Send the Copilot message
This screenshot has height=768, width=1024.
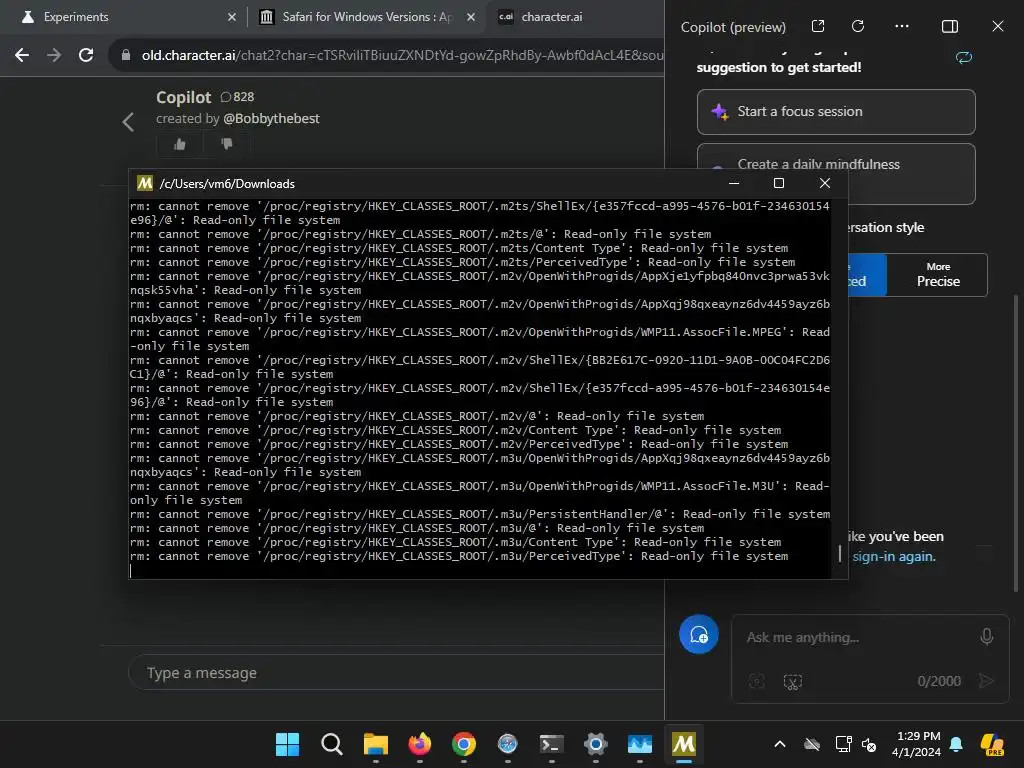[x=986, y=681]
